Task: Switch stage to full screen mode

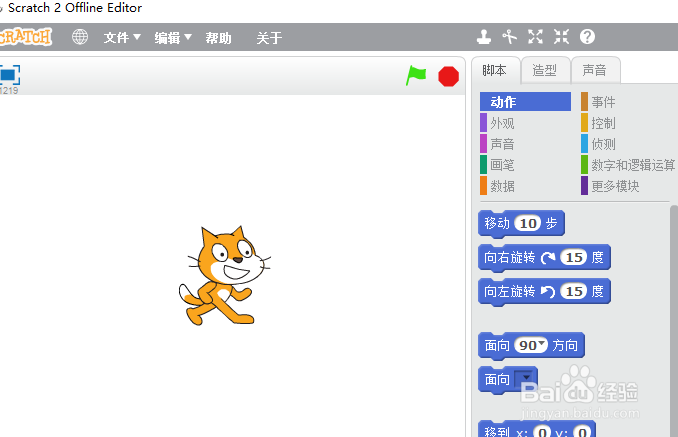Action: click(10, 75)
